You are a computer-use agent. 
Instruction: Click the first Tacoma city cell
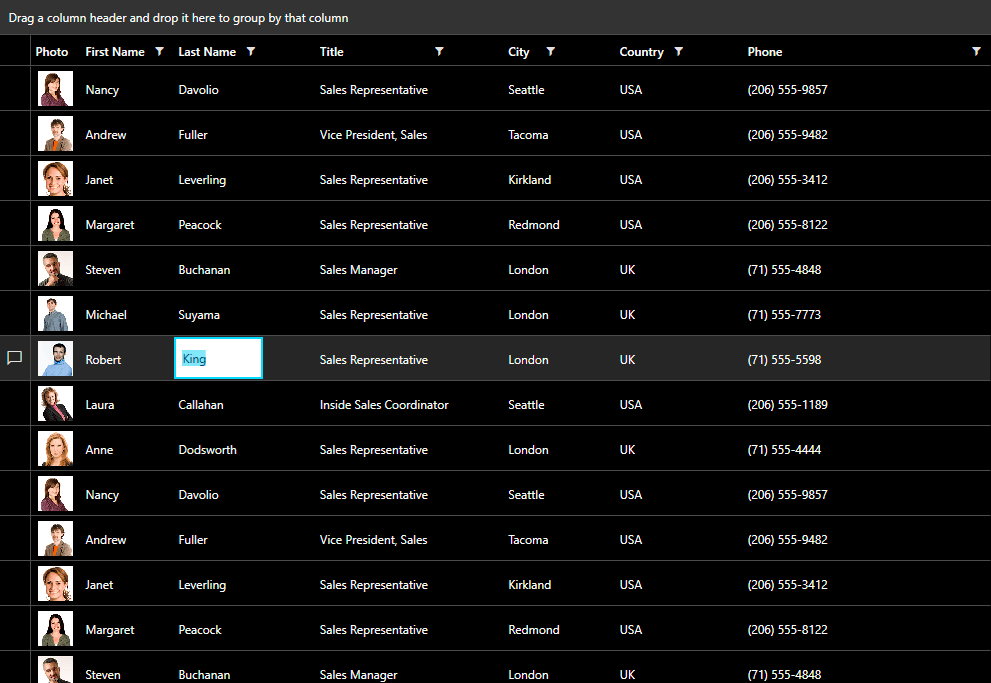click(x=528, y=135)
